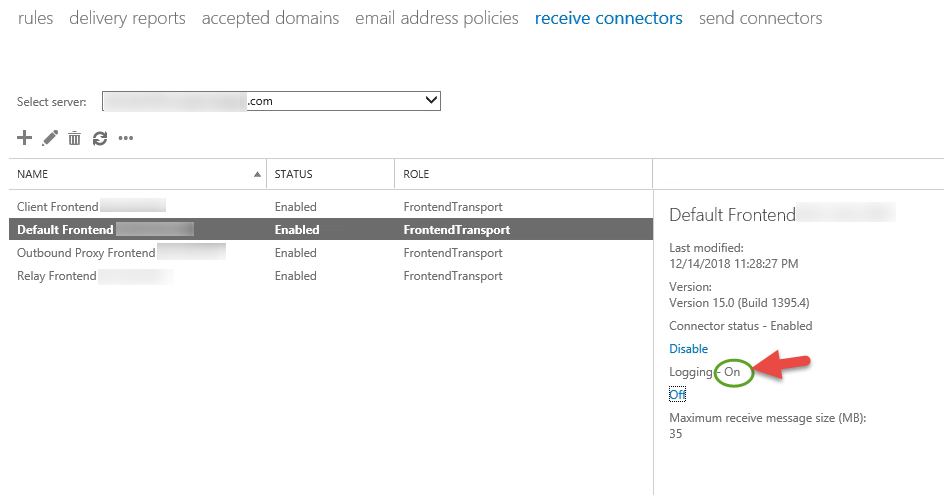Select the receive connectors tab
This screenshot has width=944, height=495.
point(608,18)
